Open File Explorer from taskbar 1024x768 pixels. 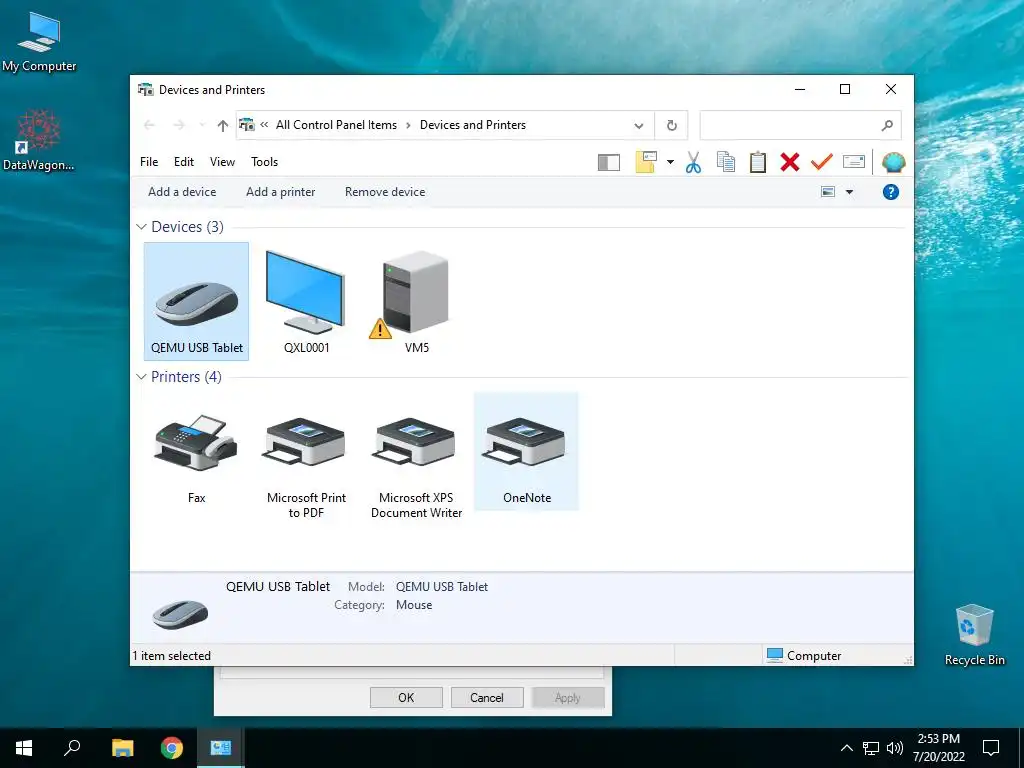tap(122, 748)
